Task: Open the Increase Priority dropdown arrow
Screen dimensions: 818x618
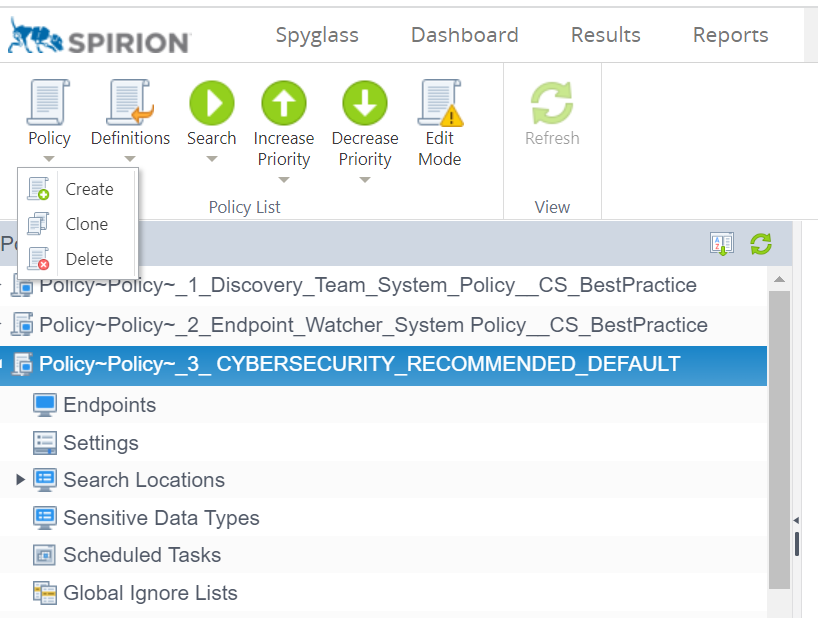Action: (284, 180)
